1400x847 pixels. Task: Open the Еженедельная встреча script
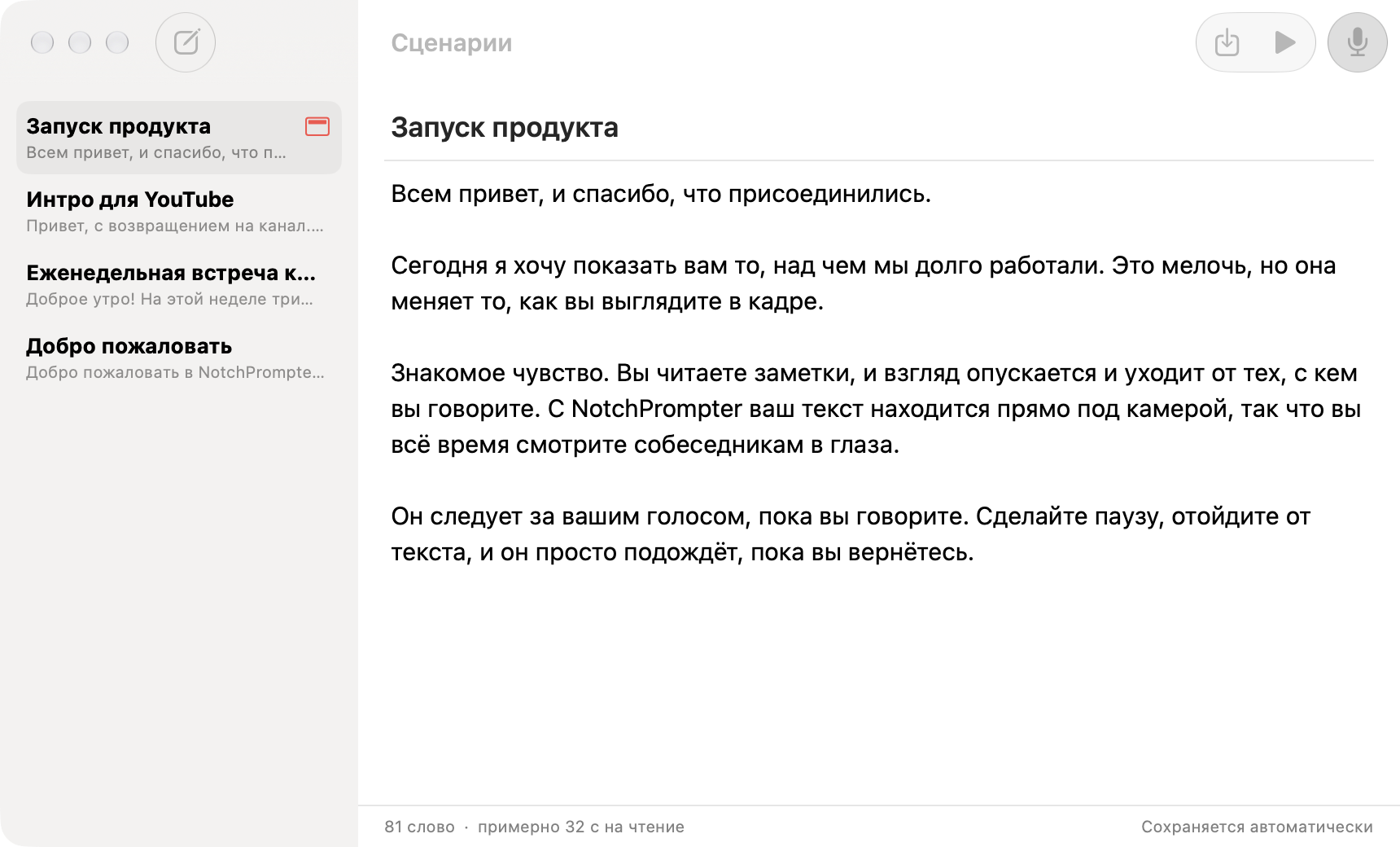point(179,284)
